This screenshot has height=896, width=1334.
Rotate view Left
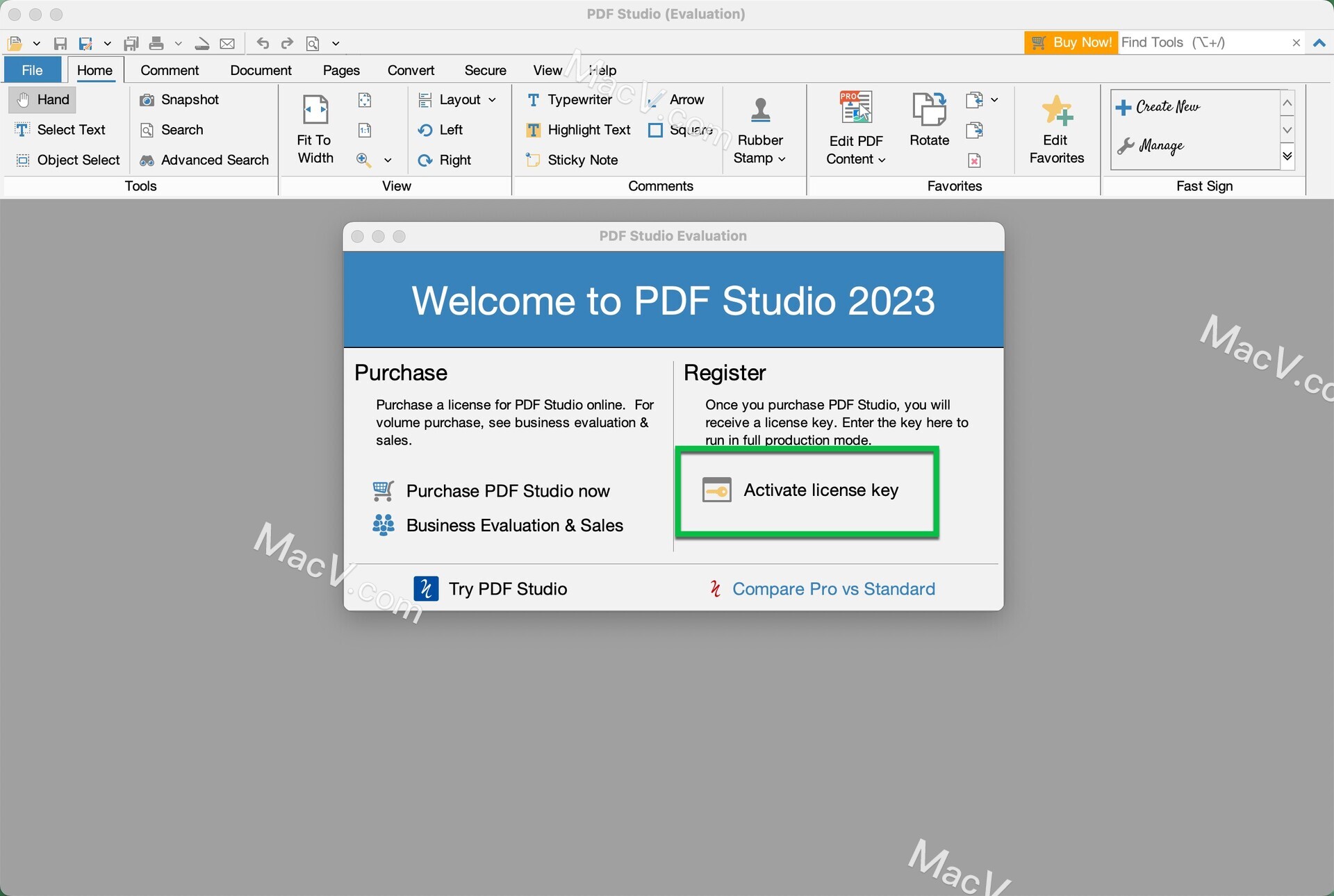pyautogui.click(x=440, y=129)
